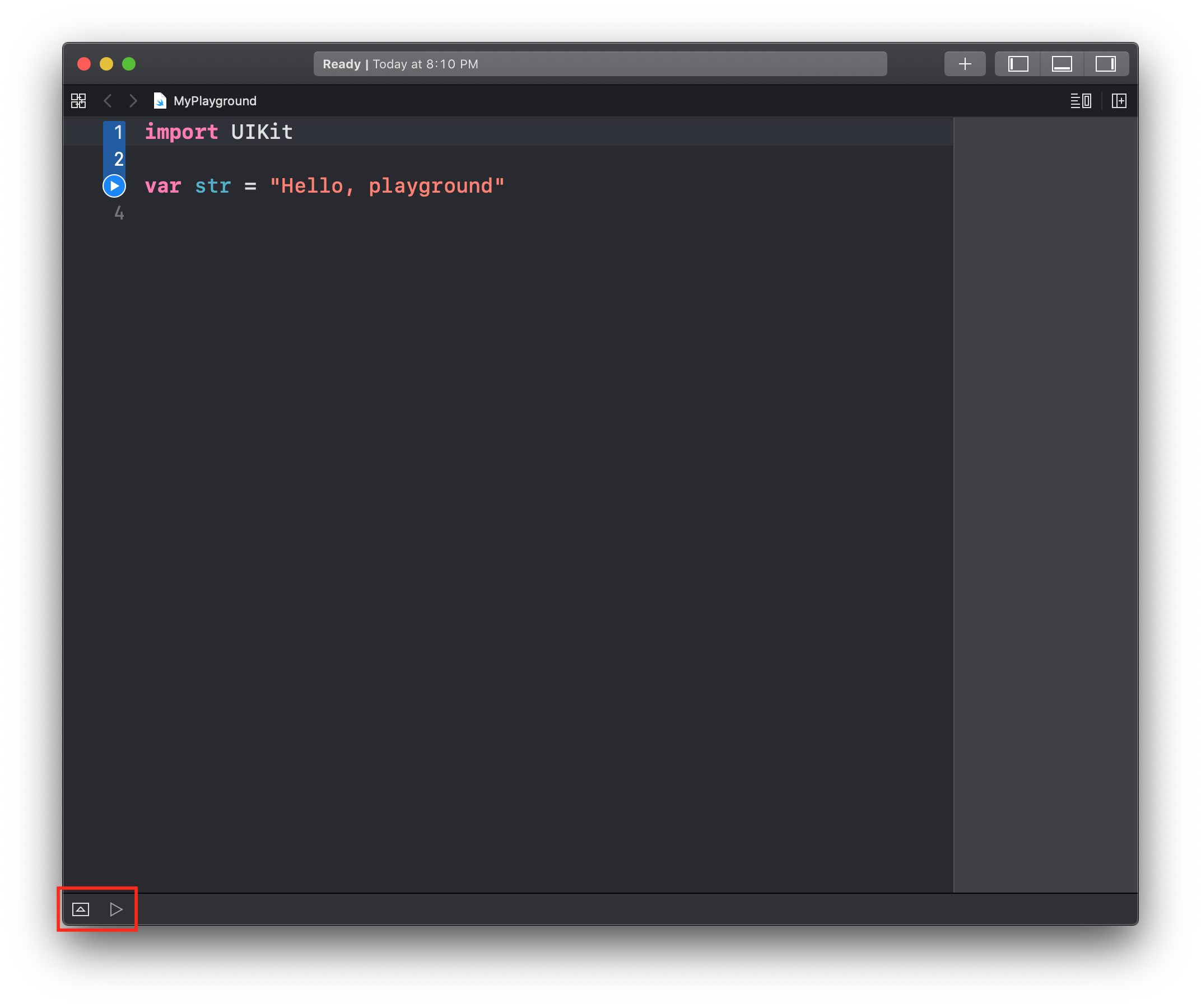This screenshot has height=1008, width=1201.
Task: Click the Swift file icon in breadcrumb
Action: (x=160, y=101)
